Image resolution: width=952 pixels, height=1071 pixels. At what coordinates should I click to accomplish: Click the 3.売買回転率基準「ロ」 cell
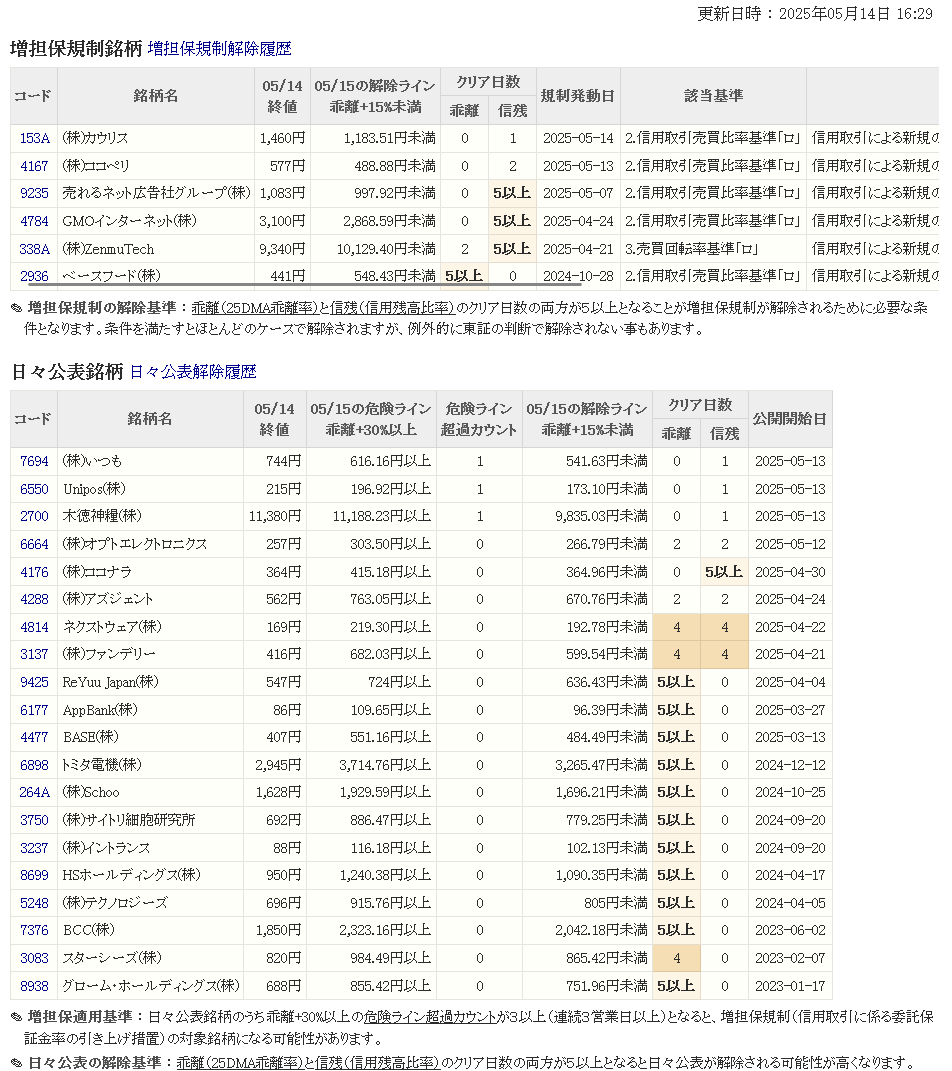tap(713, 249)
